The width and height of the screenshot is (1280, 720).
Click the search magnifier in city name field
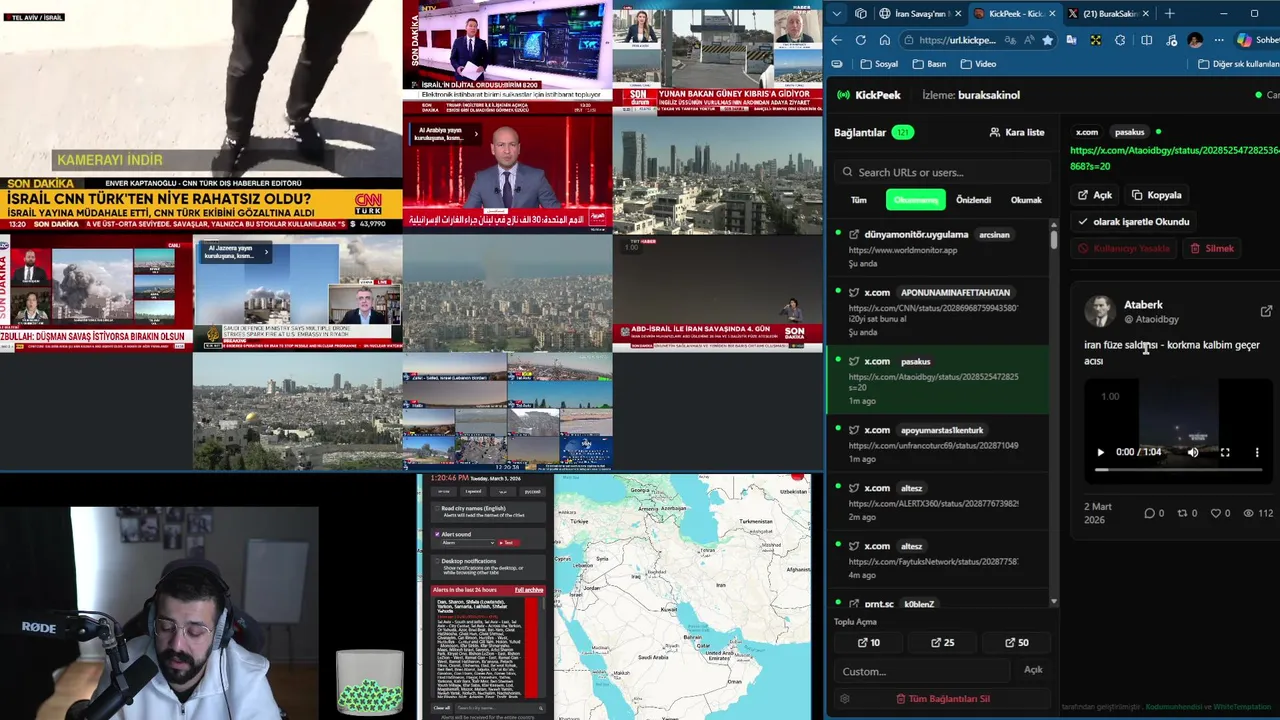coord(541,708)
